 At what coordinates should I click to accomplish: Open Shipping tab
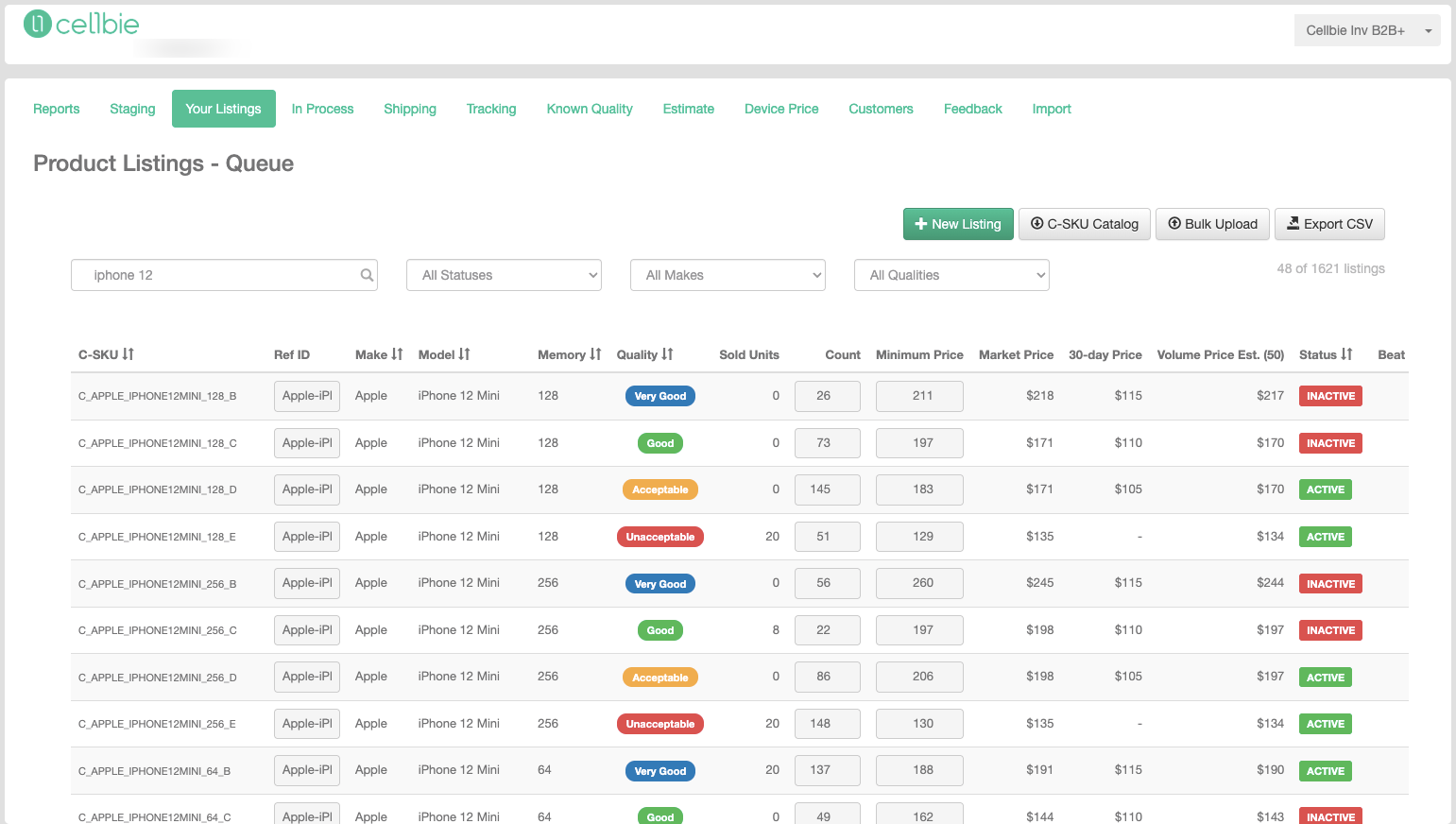[410, 109]
